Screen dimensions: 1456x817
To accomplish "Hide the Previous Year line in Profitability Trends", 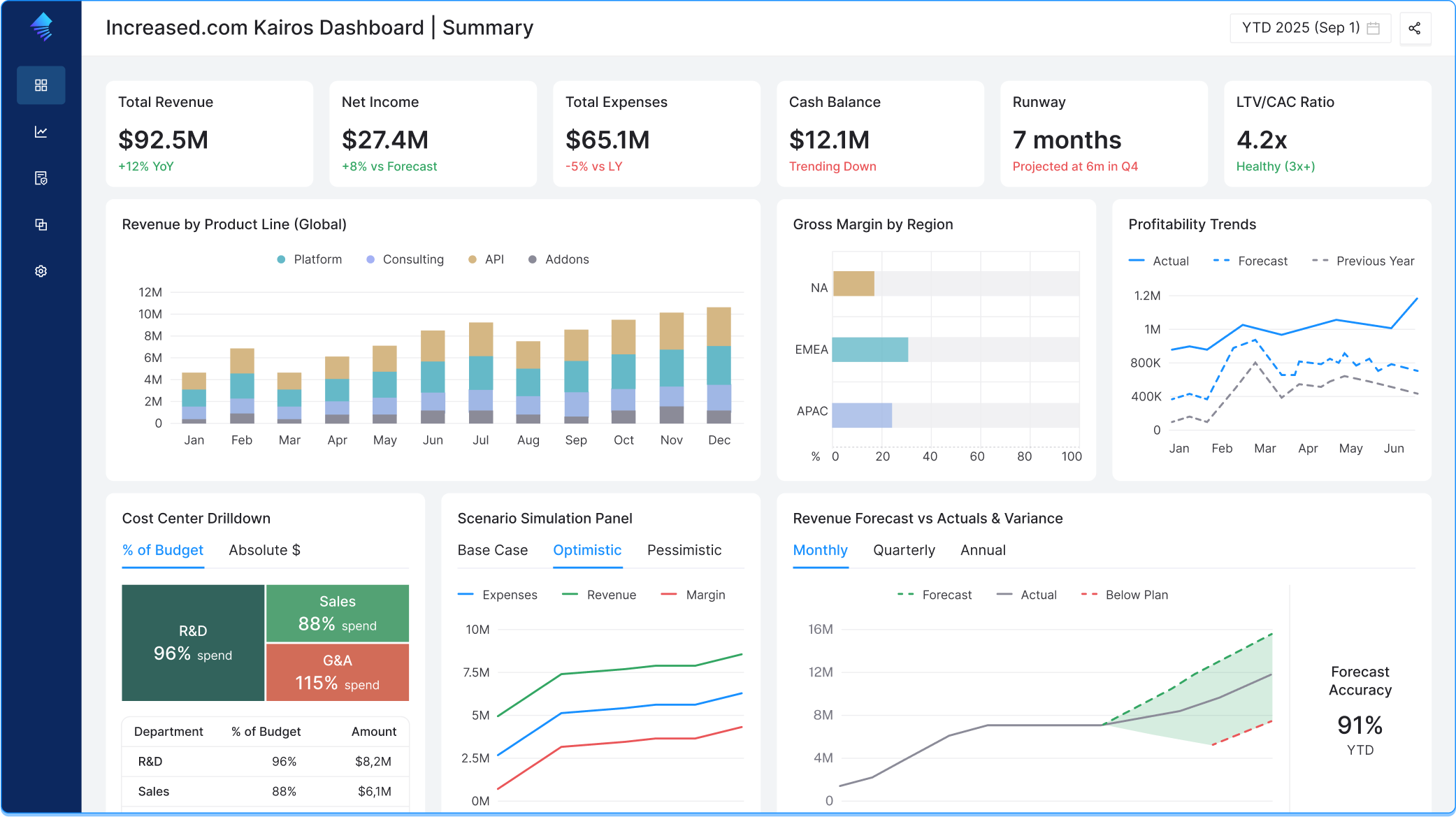I will click(x=1364, y=261).
